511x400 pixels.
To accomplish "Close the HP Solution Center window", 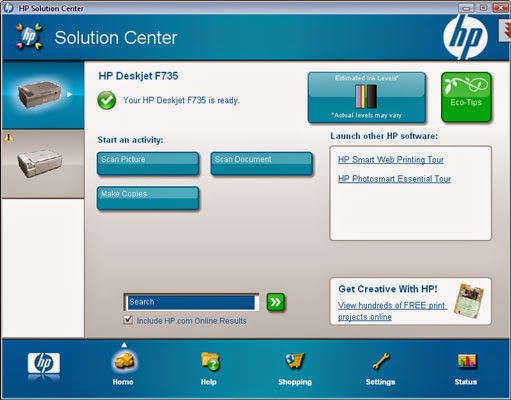I will 501,8.
